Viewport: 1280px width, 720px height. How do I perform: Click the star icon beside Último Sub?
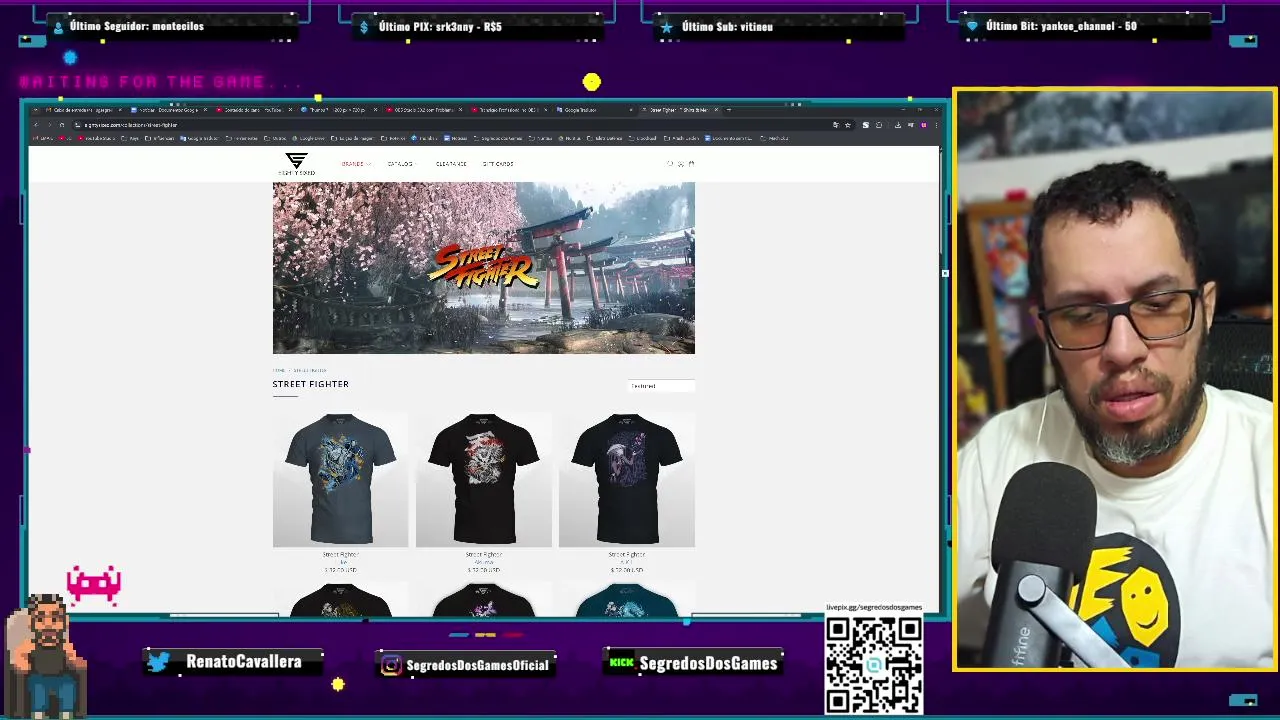click(667, 27)
